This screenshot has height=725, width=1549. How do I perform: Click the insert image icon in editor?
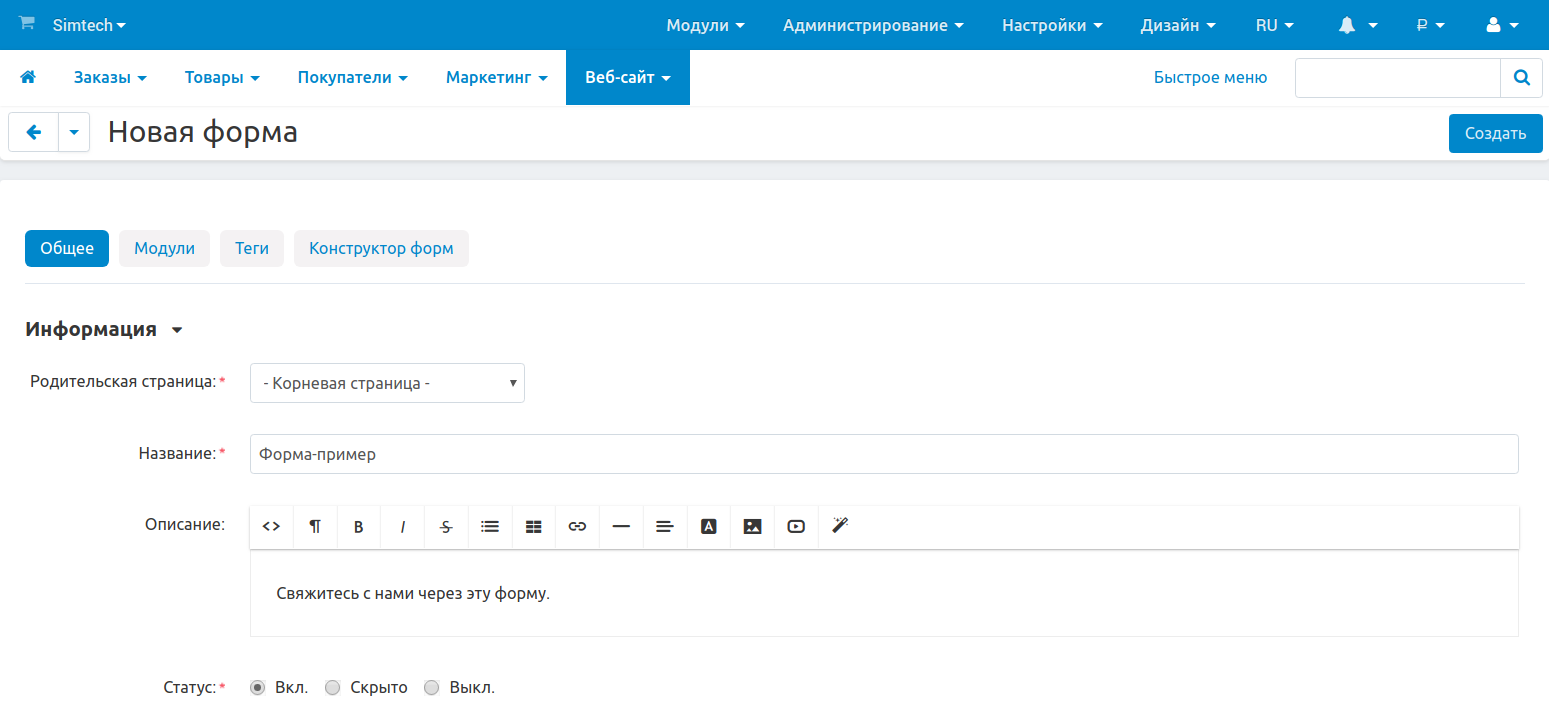[753, 526]
